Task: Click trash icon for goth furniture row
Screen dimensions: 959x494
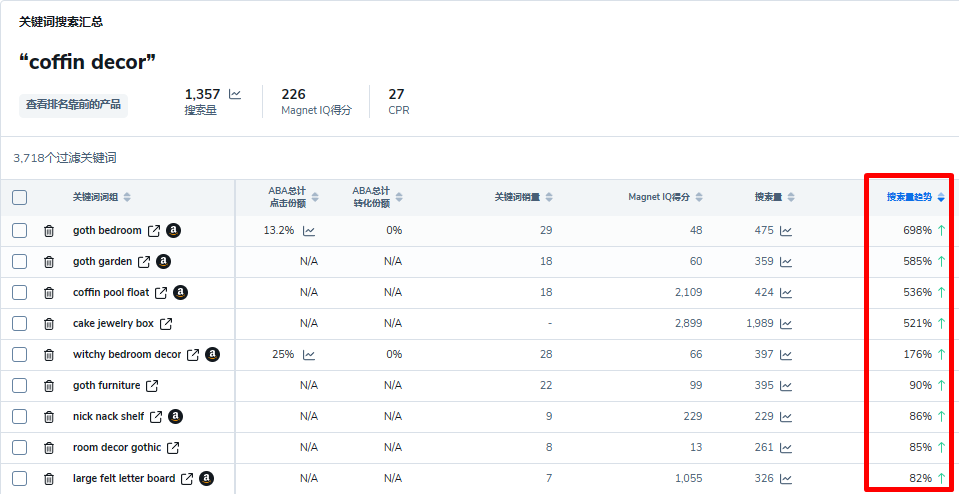Action: (49, 386)
